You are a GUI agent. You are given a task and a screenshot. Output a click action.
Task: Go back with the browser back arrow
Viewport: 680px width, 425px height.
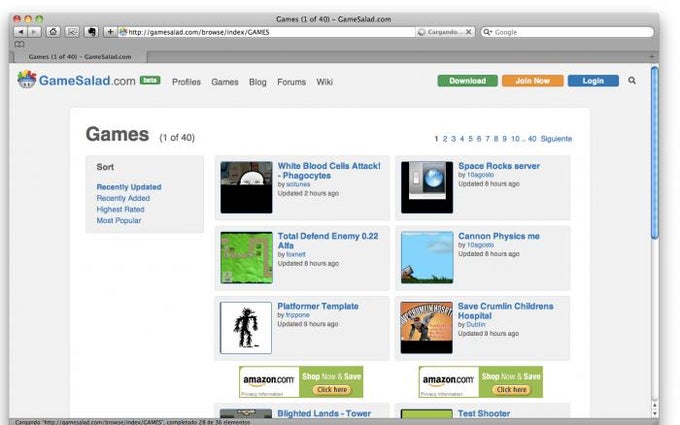[x=20, y=32]
